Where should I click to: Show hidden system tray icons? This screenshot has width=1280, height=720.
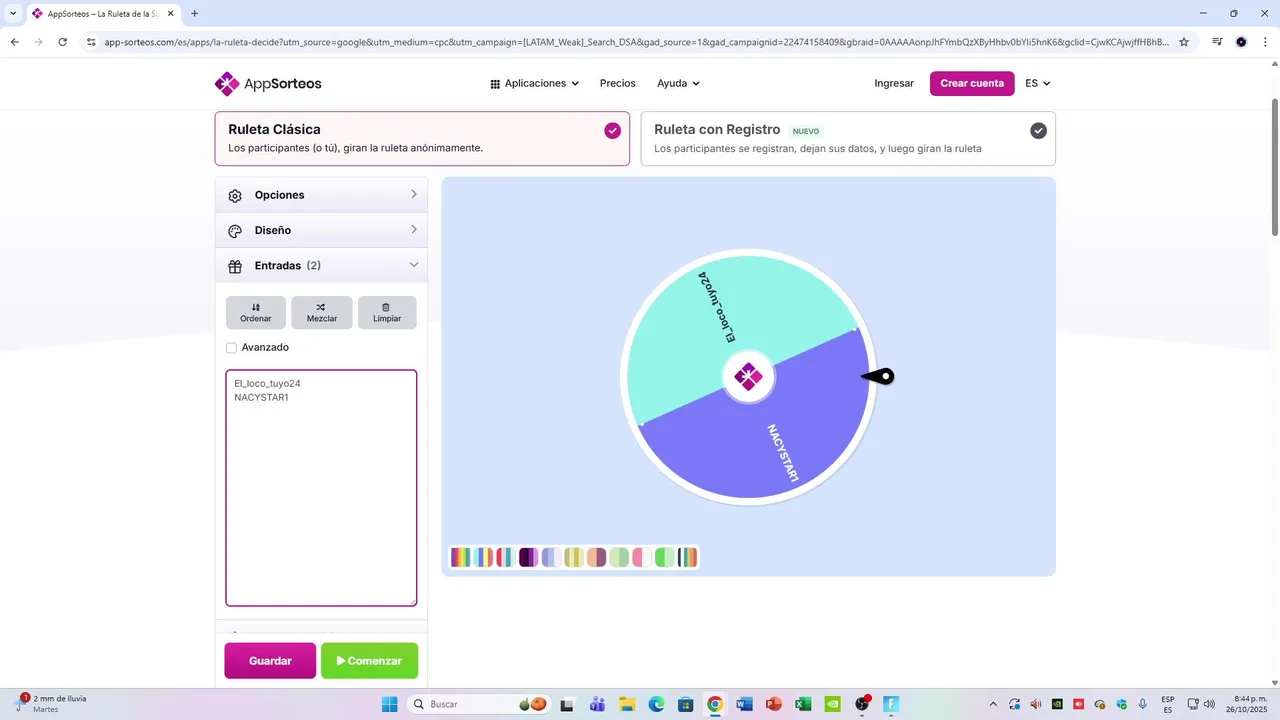point(993,704)
